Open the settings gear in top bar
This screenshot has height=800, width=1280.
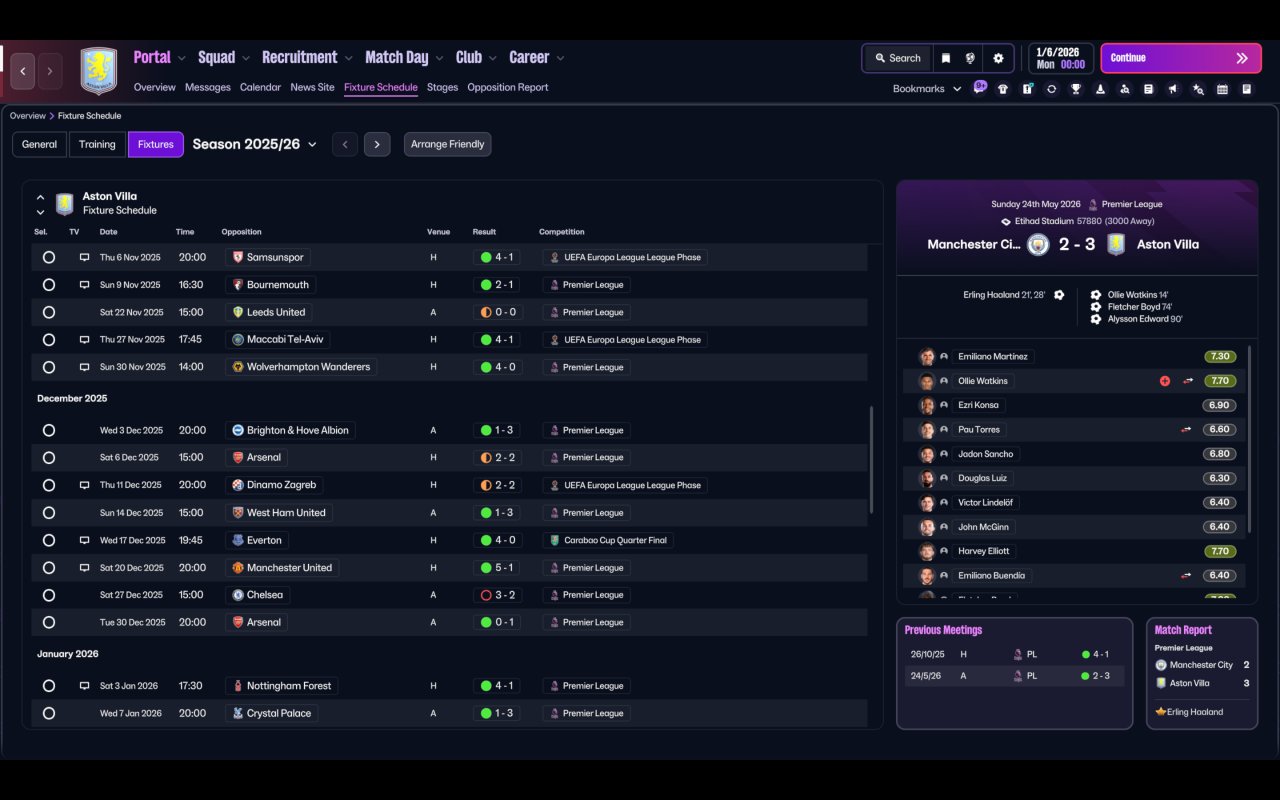(998, 58)
